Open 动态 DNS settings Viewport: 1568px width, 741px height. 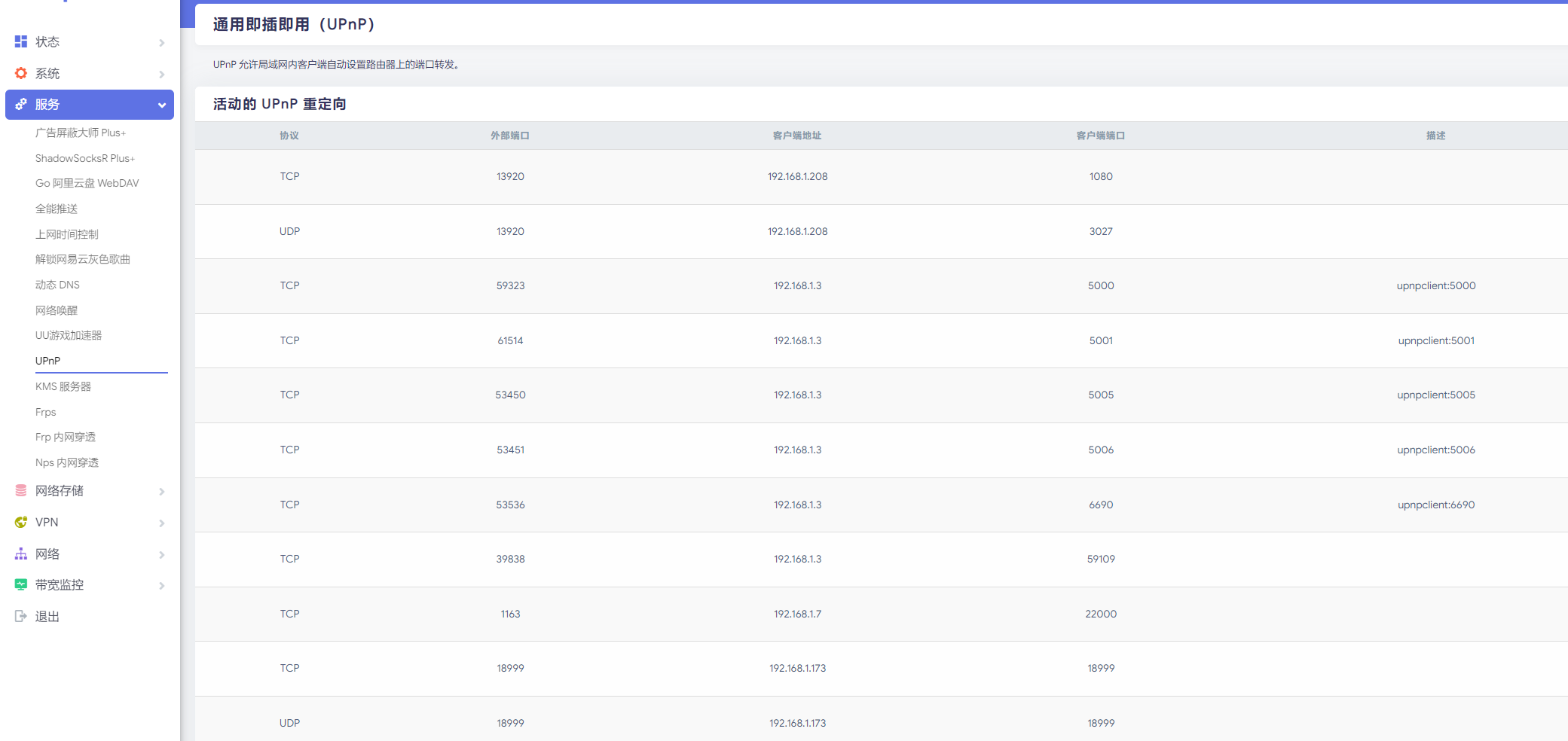tap(57, 285)
